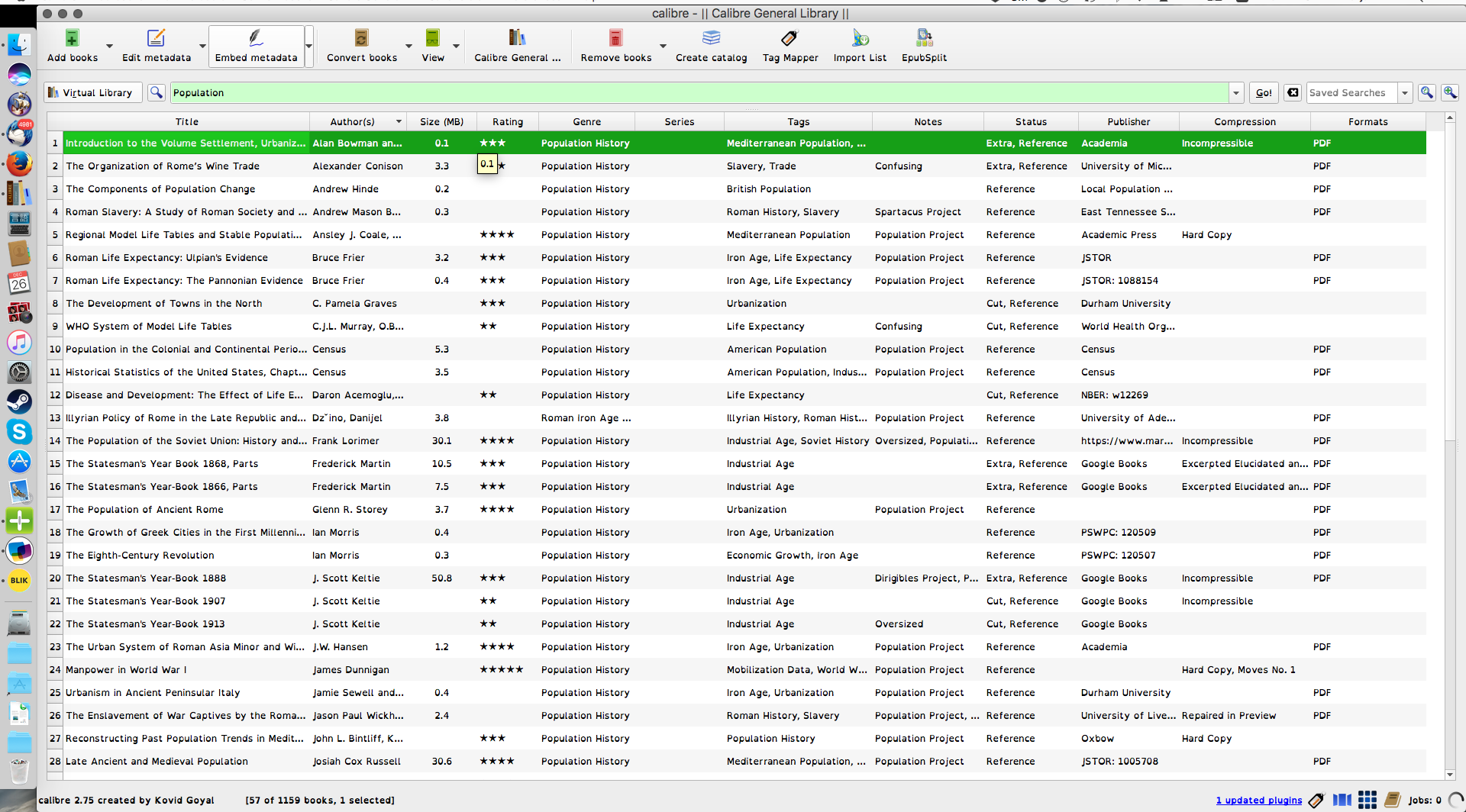Screen dimensions: 1466x812
Task: Open the Convert books dropdown arrow
Action: [408, 47]
